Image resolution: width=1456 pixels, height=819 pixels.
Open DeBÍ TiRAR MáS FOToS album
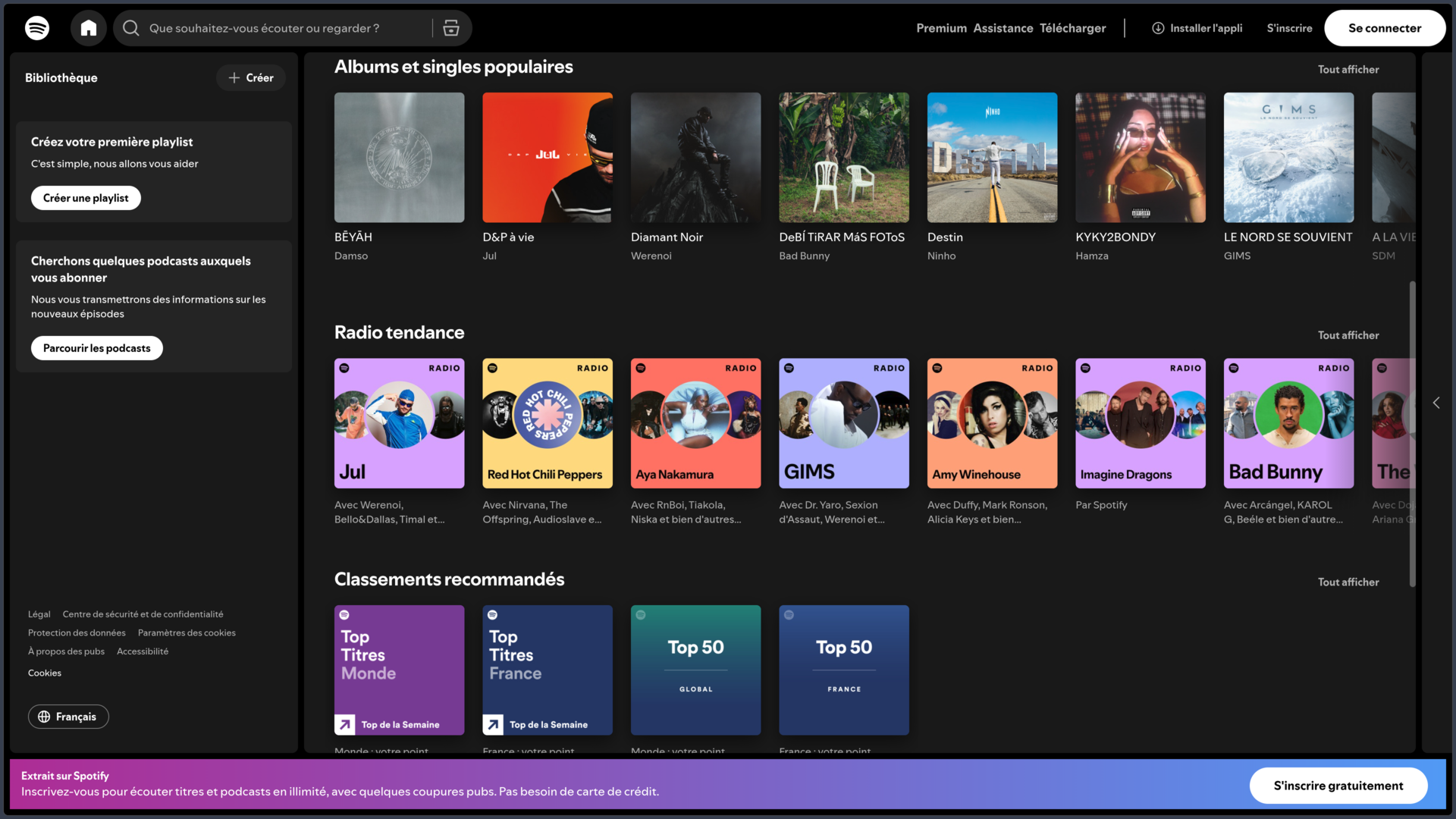844,158
